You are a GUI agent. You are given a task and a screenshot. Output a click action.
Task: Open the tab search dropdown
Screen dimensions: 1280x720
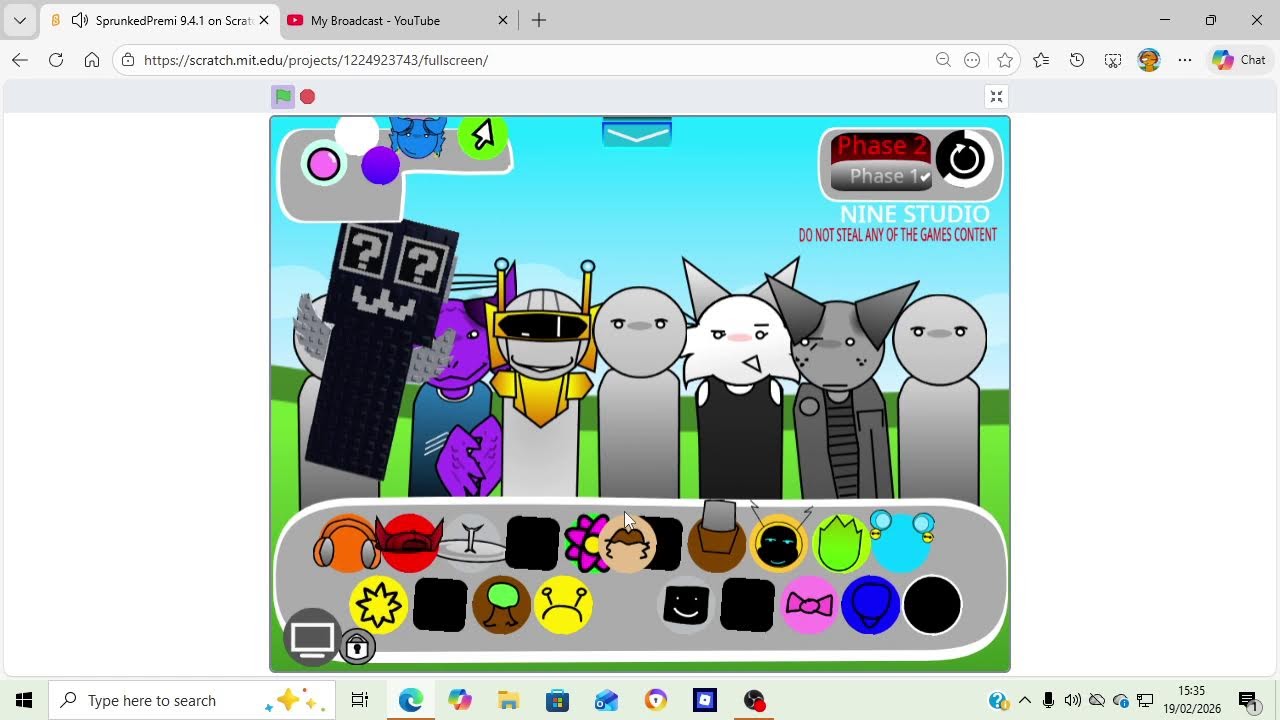[20, 20]
